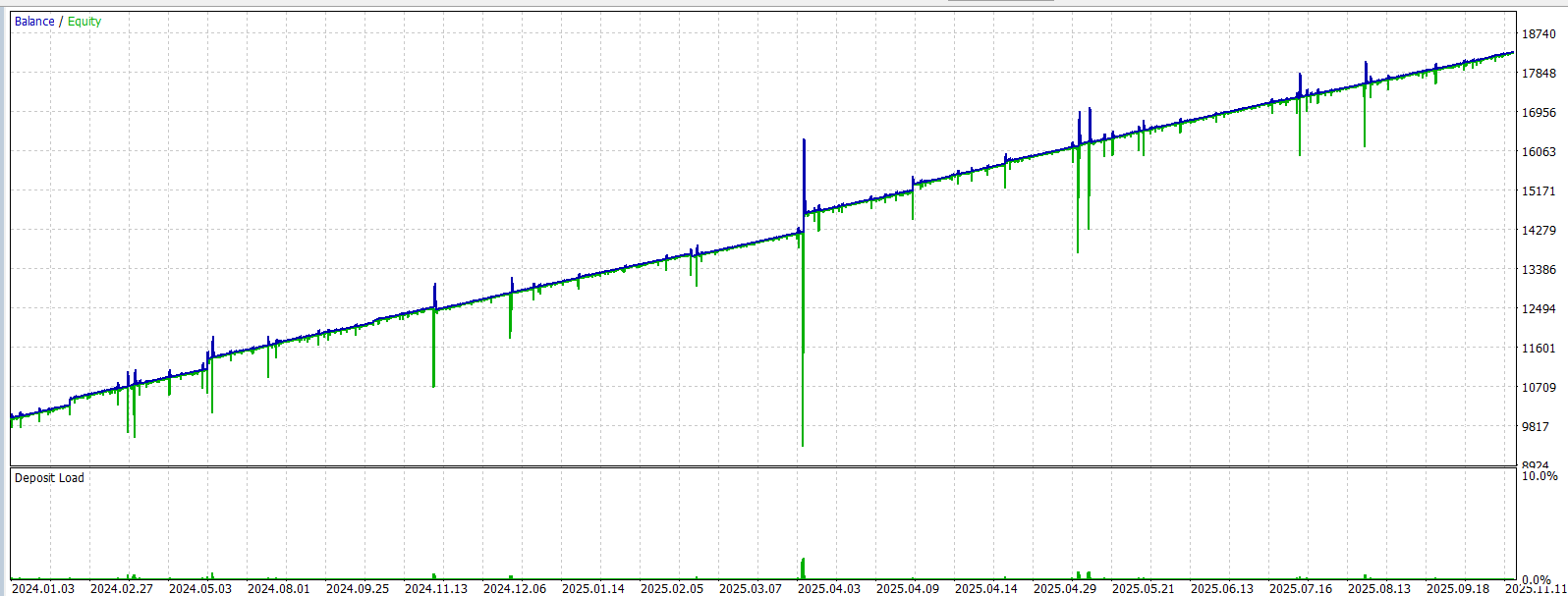
Task: Click the 11601 axis value
Action: point(1539,349)
